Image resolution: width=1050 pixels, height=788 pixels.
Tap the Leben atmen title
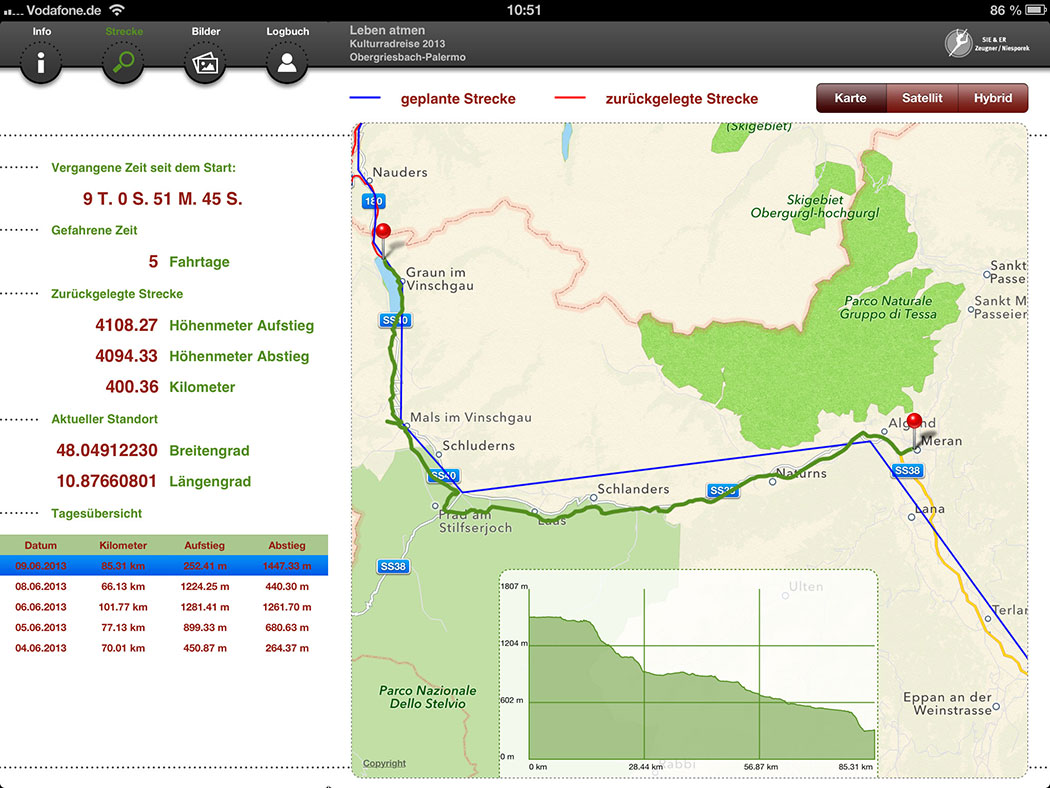[387, 30]
